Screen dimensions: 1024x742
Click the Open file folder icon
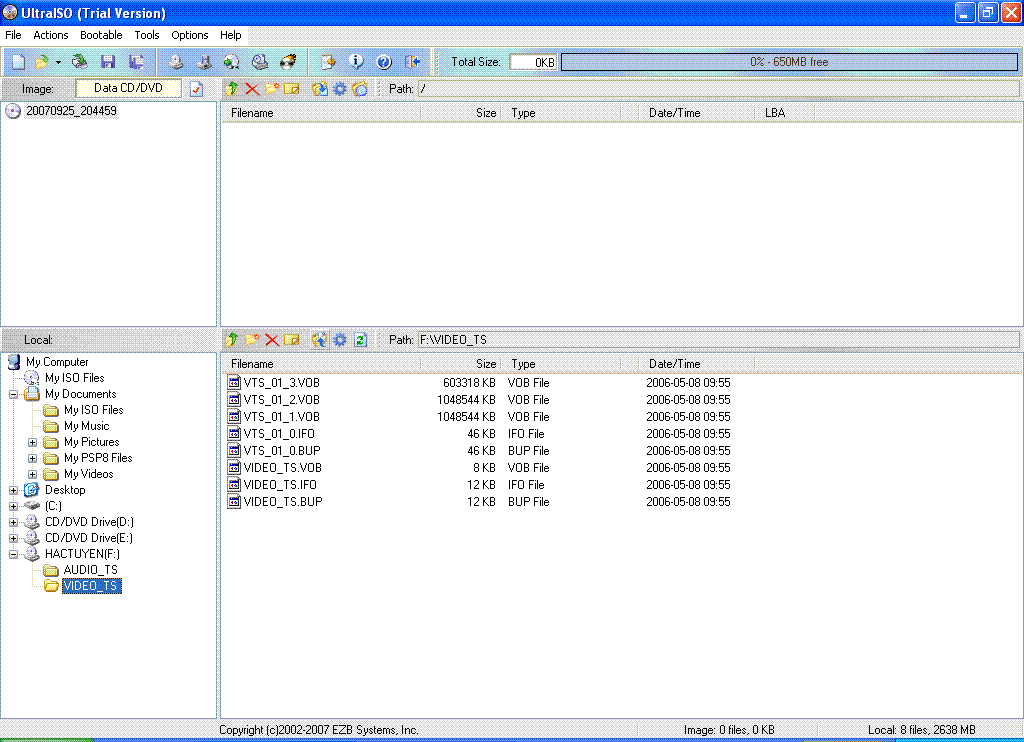click(x=41, y=61)
